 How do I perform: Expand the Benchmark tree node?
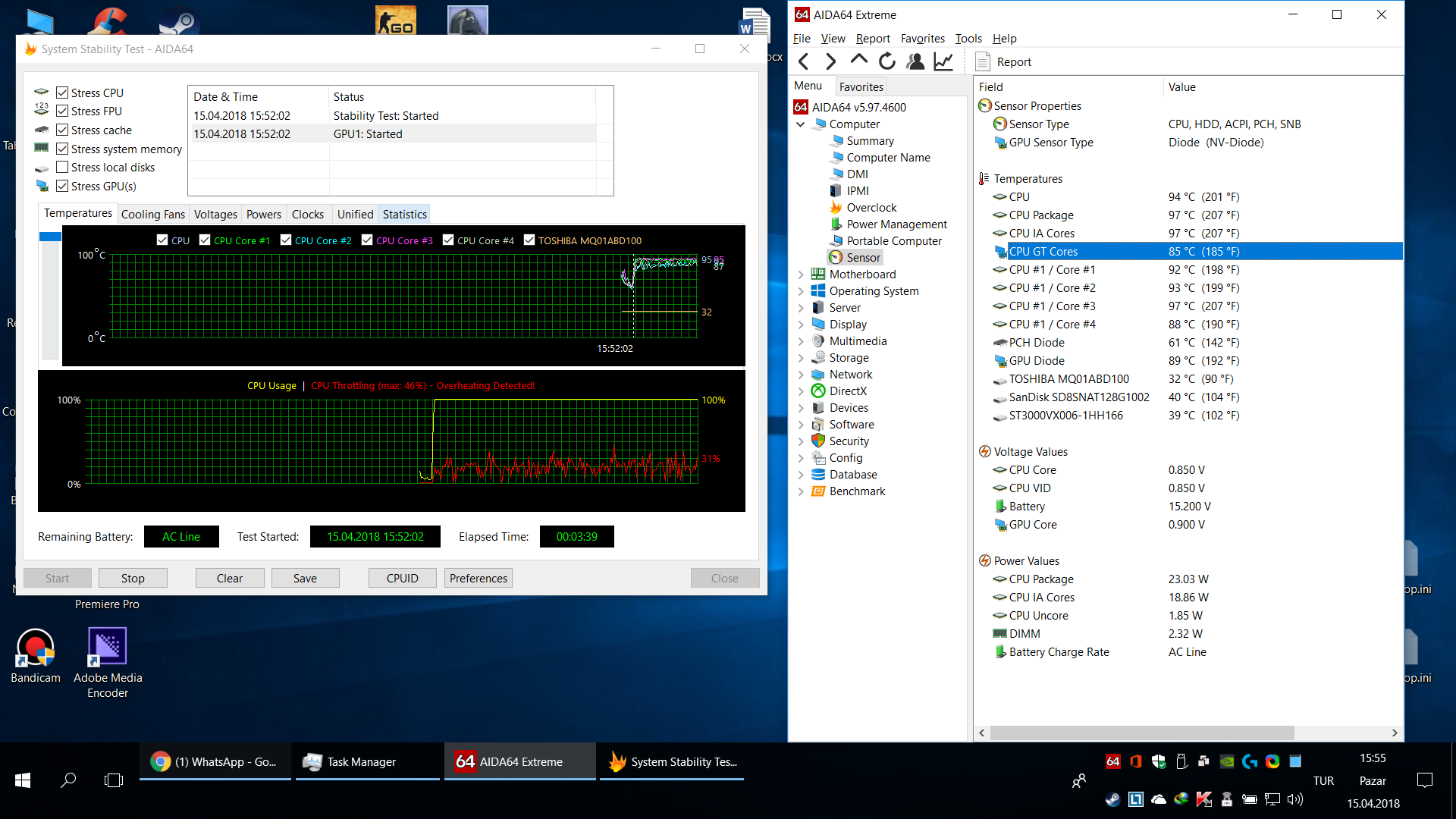tap(801, 491)
